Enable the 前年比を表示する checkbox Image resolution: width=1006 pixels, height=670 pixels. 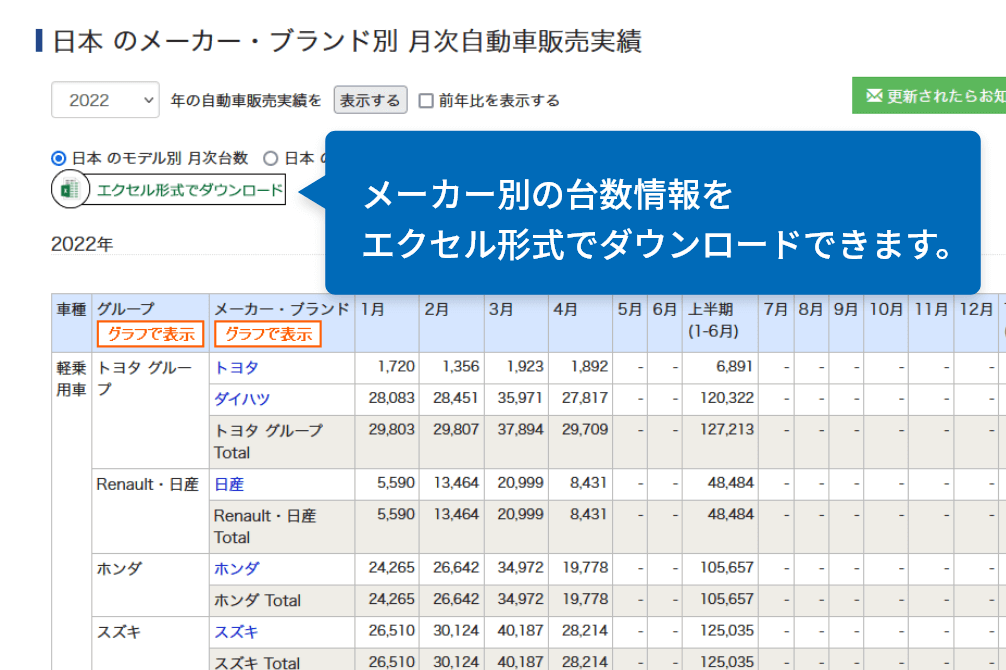click(426, 101)
